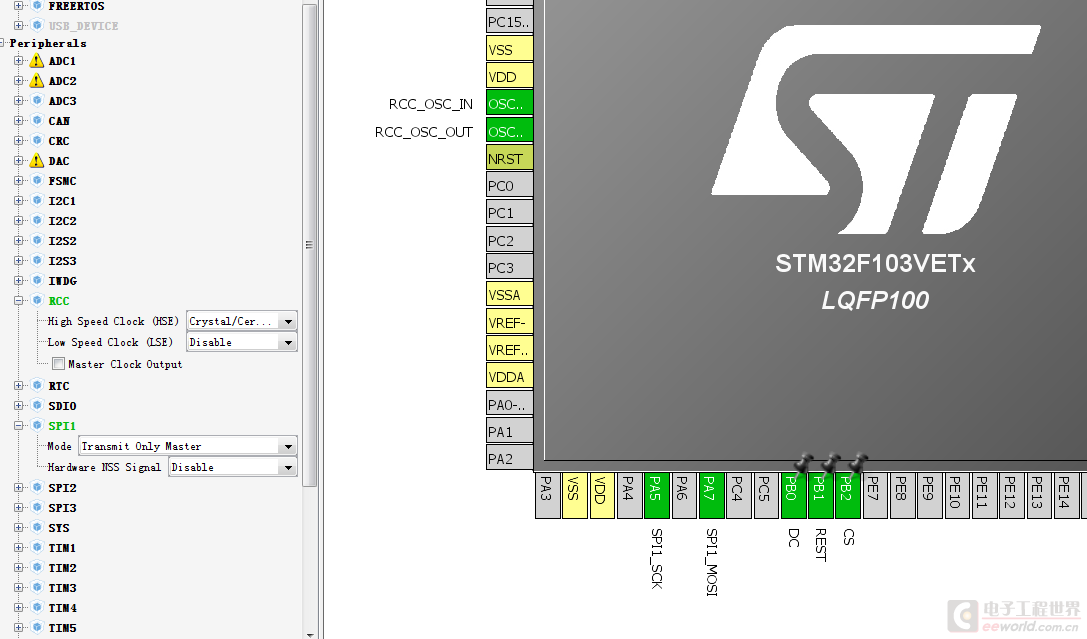The height and width of the screenshot is (639, 1087).
Task: Click the PA2 pin on the chip
Action: click(x=510, y=459)
